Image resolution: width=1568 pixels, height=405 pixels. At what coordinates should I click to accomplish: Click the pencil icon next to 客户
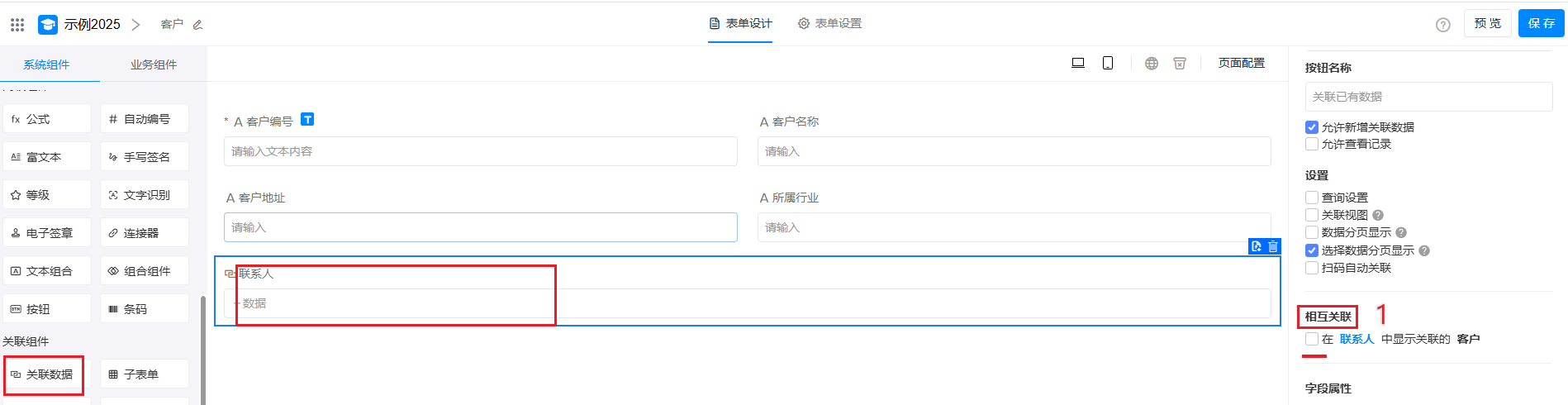(197, 25)
